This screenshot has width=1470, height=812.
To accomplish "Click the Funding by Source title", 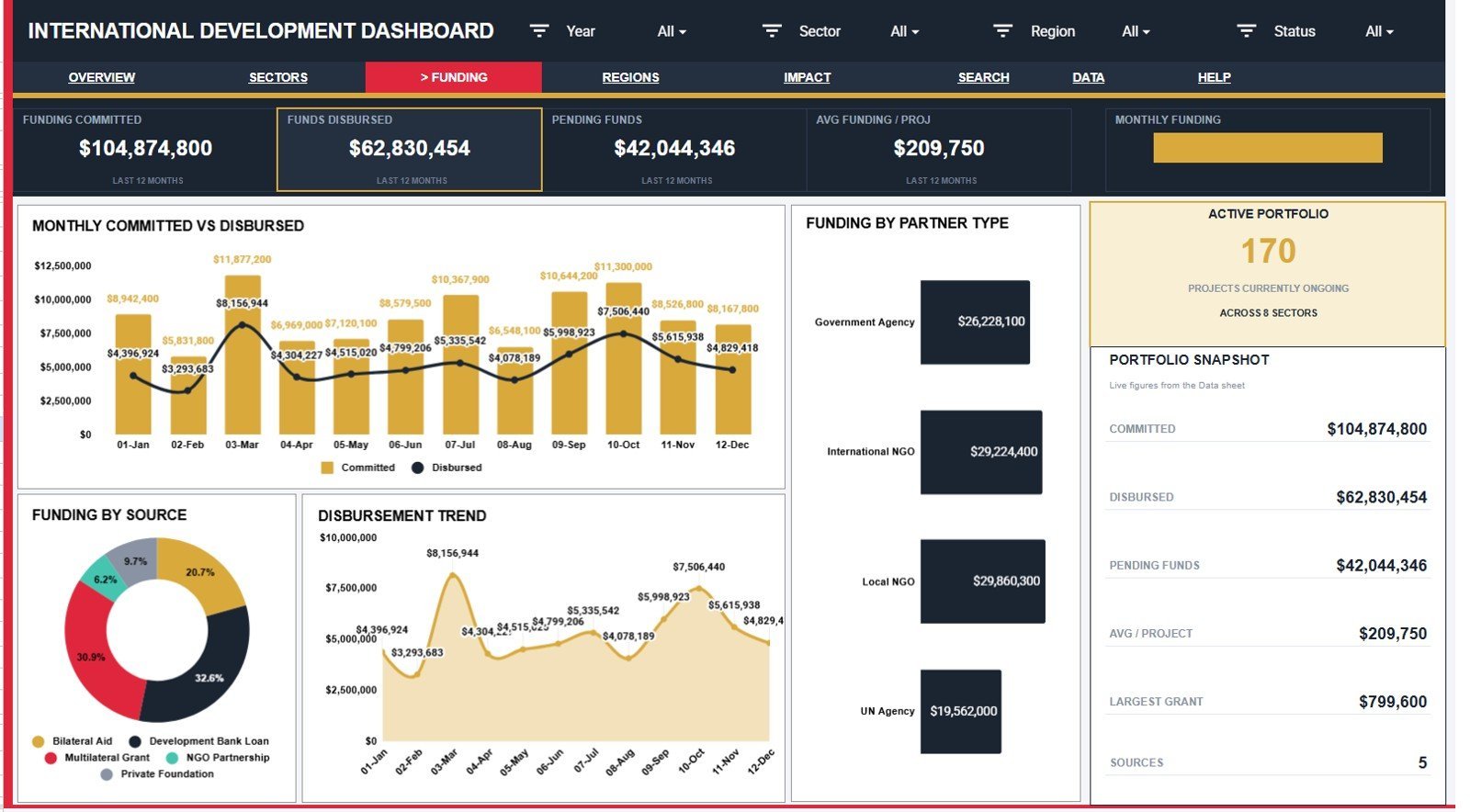I will [x=109, y=515].
